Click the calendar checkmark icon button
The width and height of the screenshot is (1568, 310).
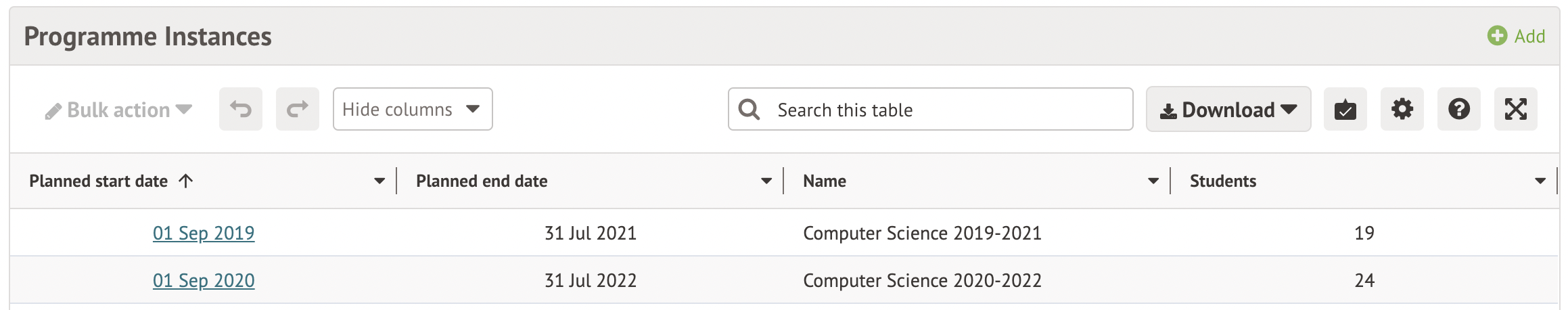coord(1345,109)
